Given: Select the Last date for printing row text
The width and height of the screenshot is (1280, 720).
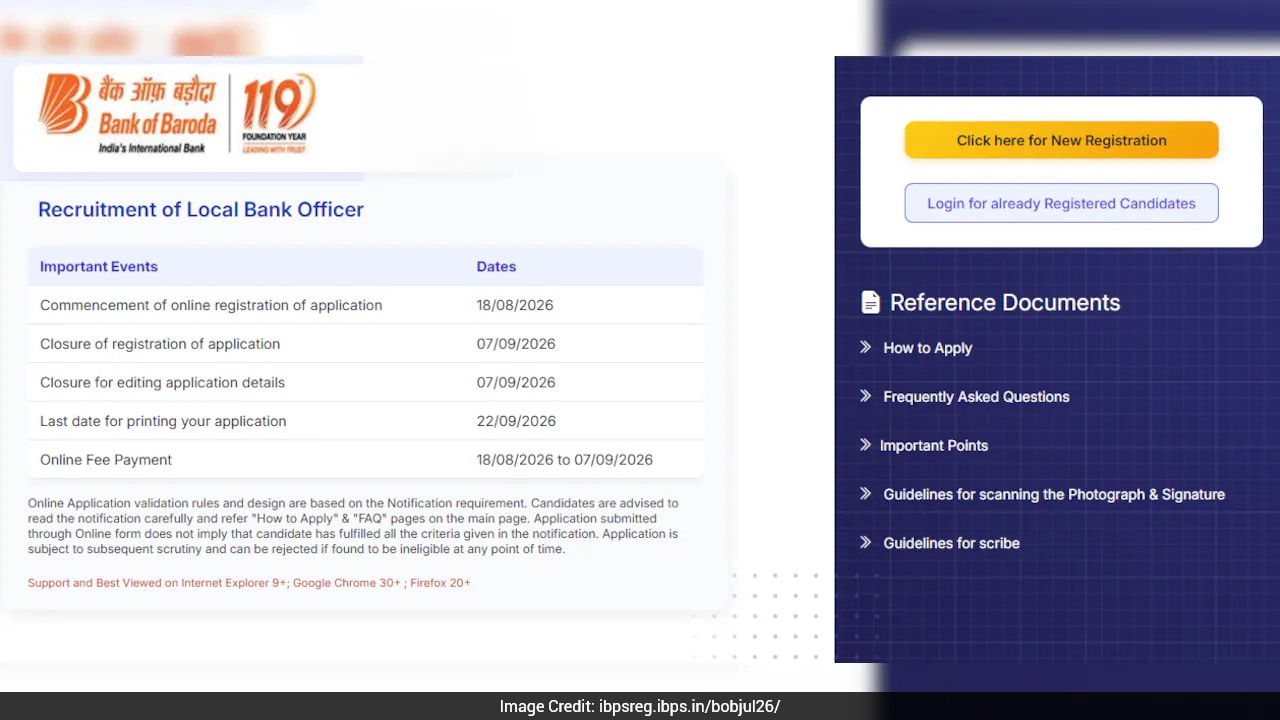Looking at the screenshot, I should coord(163,421).
